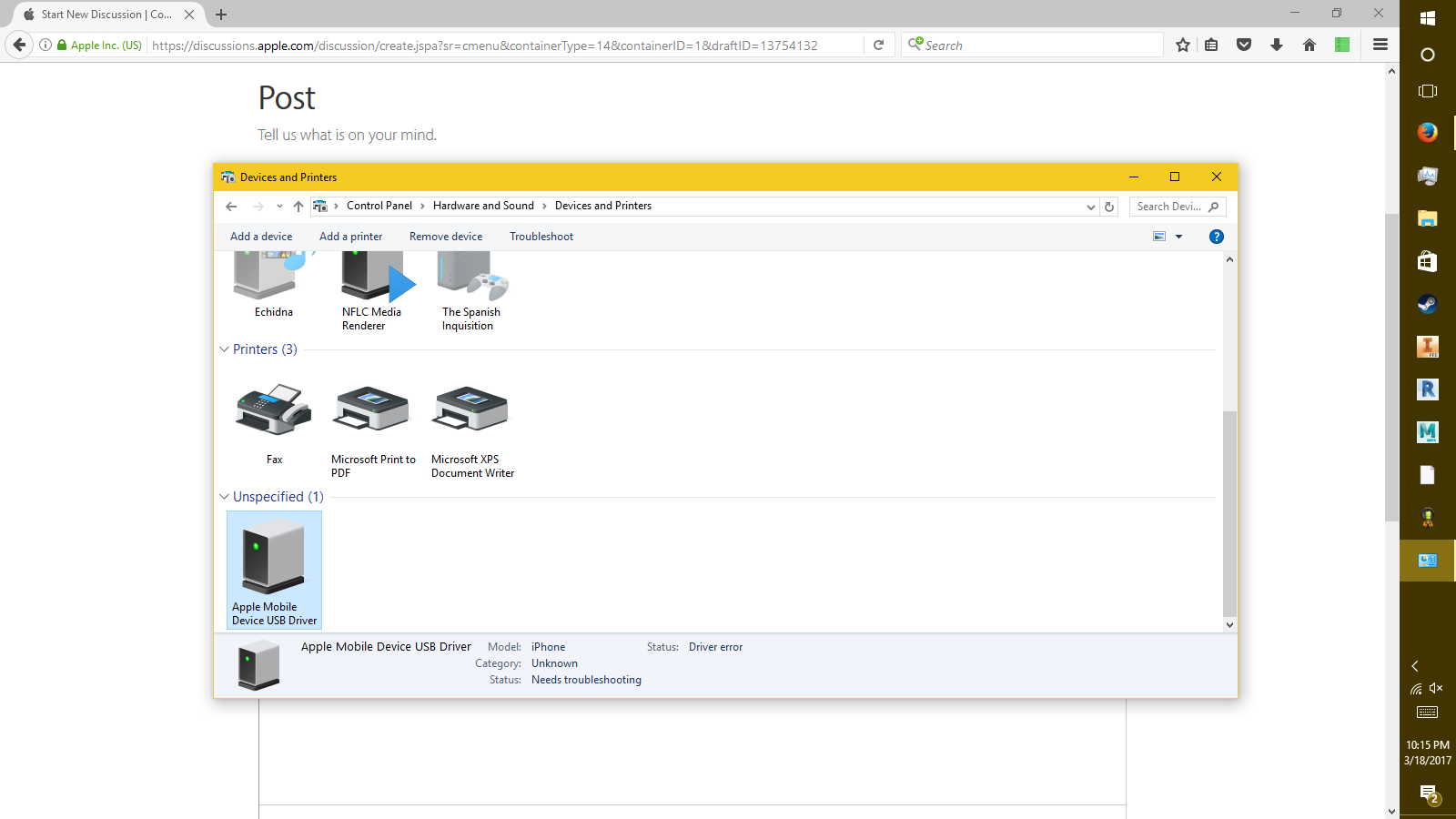
Task: Bookmark this page with the star icon
Action: [1183, 45]
